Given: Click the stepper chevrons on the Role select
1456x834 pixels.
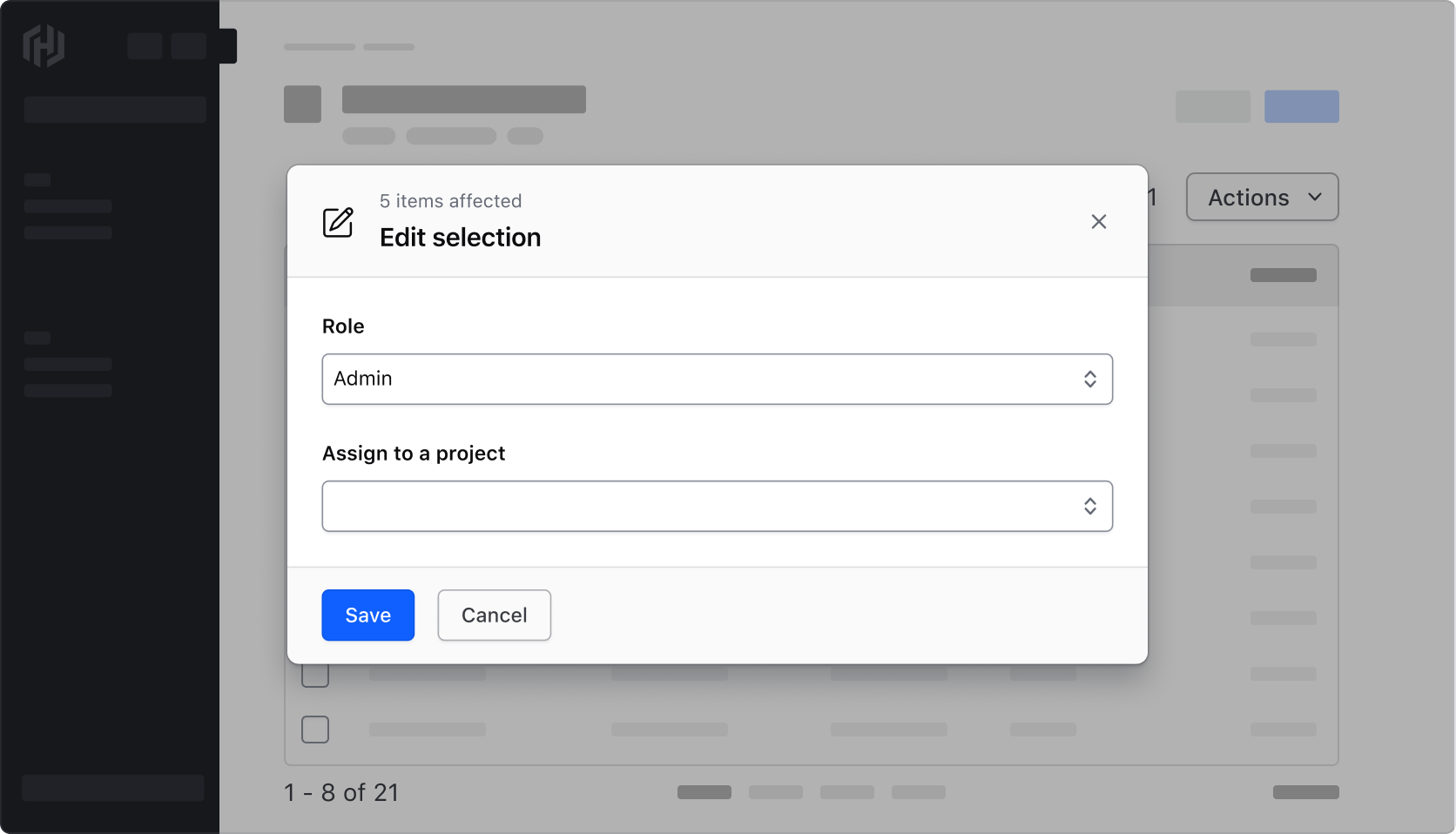Looking at the screenshot, I should tap(1090, 379).
